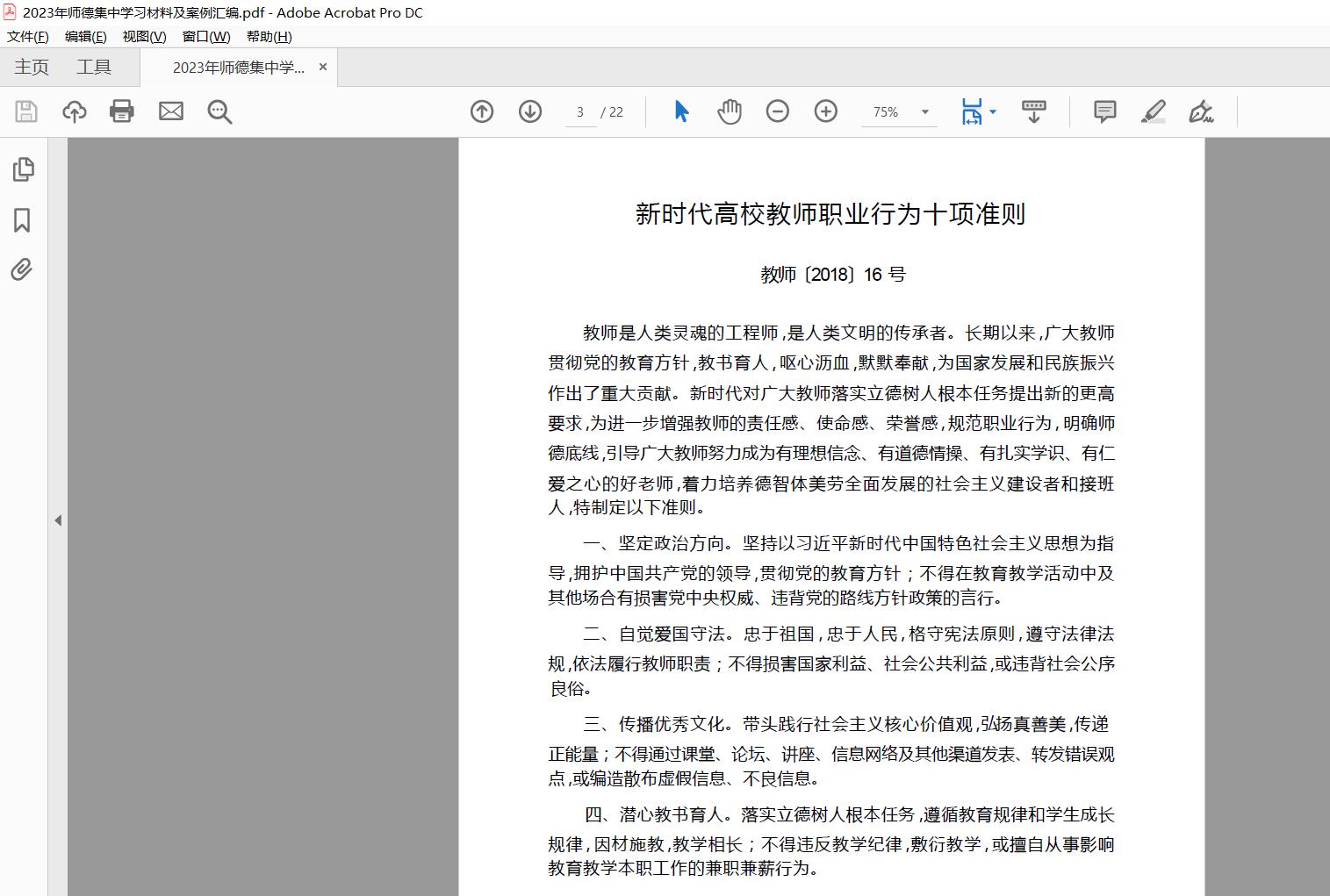Viewport: 1330px width, 896px height.
Task: Expand the left navigation pane arrow
Action: coord(58,520)
